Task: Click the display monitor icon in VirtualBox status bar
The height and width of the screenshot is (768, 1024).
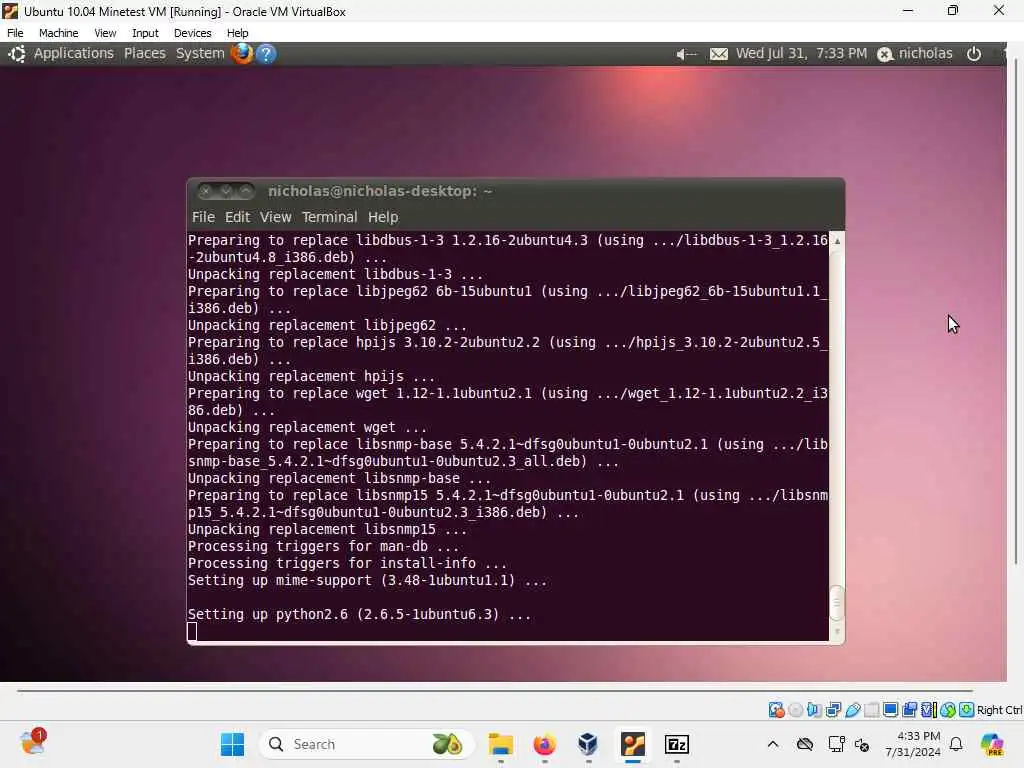Action: [890, 710]
